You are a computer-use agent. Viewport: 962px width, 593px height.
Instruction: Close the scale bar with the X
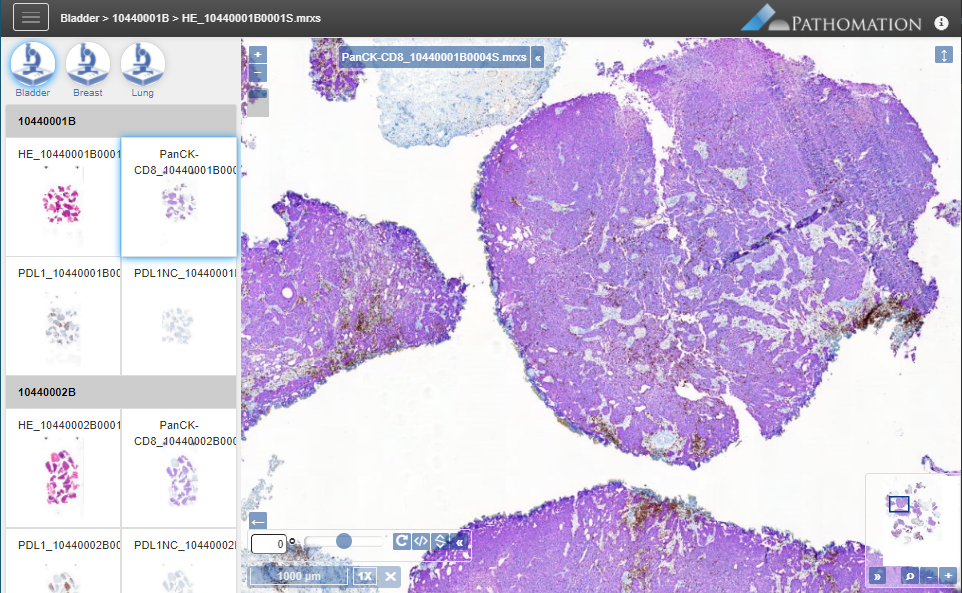391,576
